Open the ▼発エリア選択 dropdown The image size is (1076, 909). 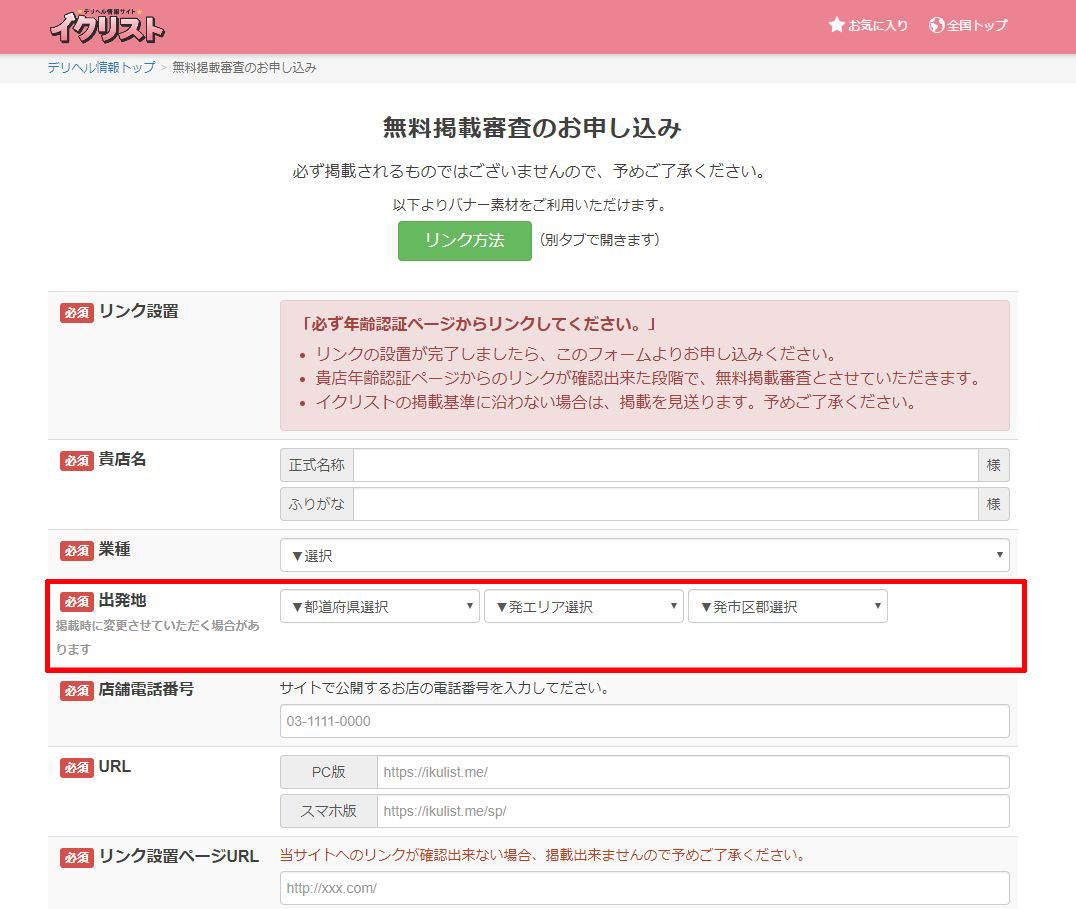click(x=583, y=607)
